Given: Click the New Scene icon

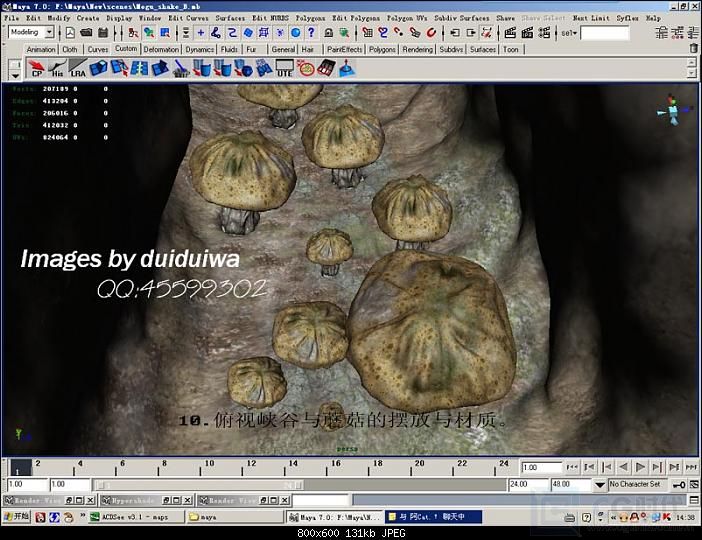Looking at the screenshot, I should [70, 33].
